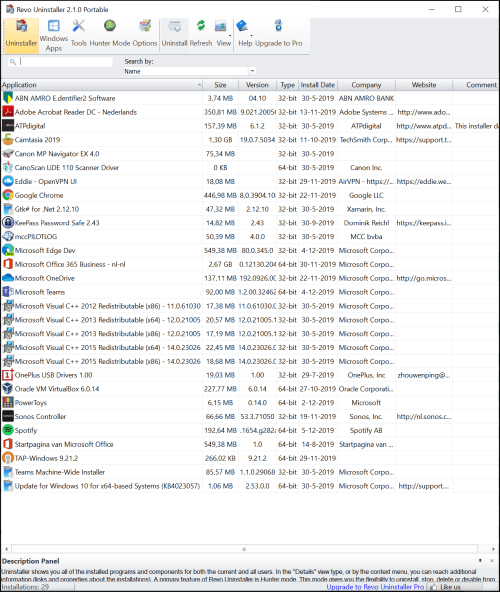Click the horizontal scrollbar track
The image size is (500, 592).
245,549
